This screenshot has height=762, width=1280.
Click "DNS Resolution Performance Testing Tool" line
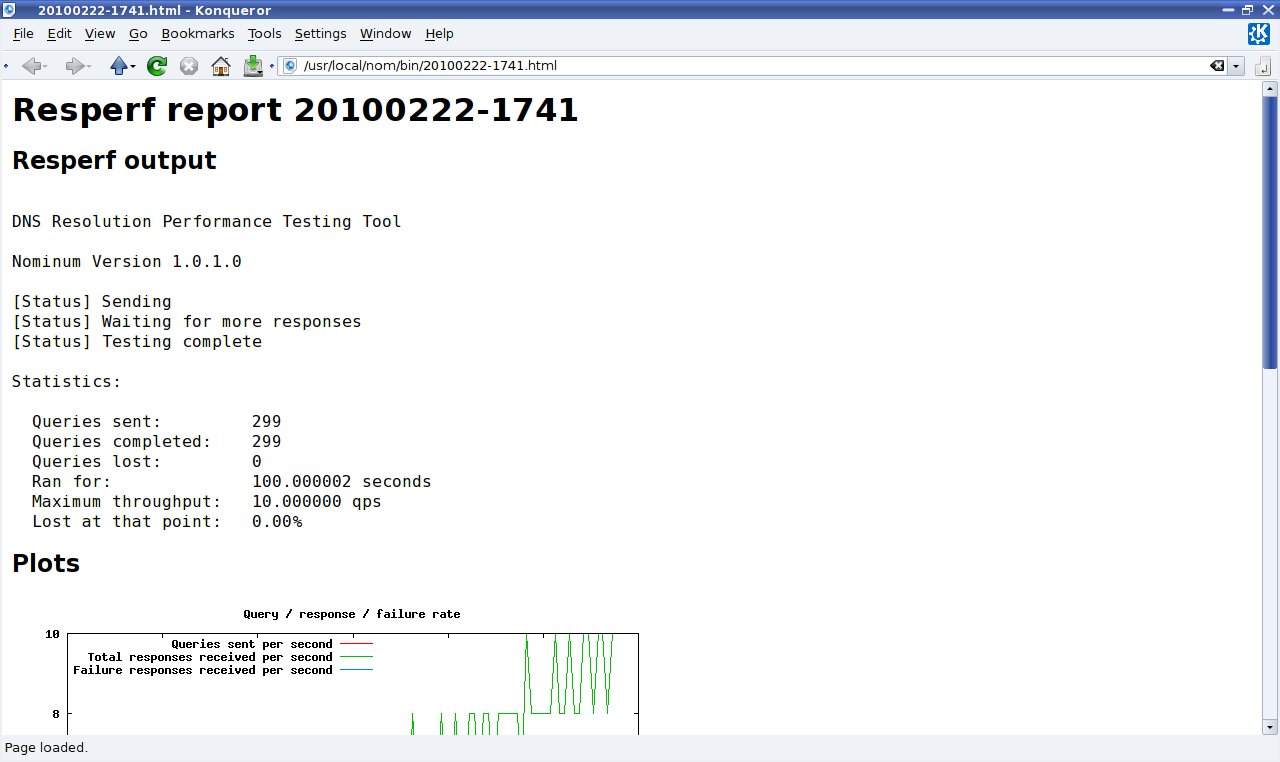pos(207,222)
